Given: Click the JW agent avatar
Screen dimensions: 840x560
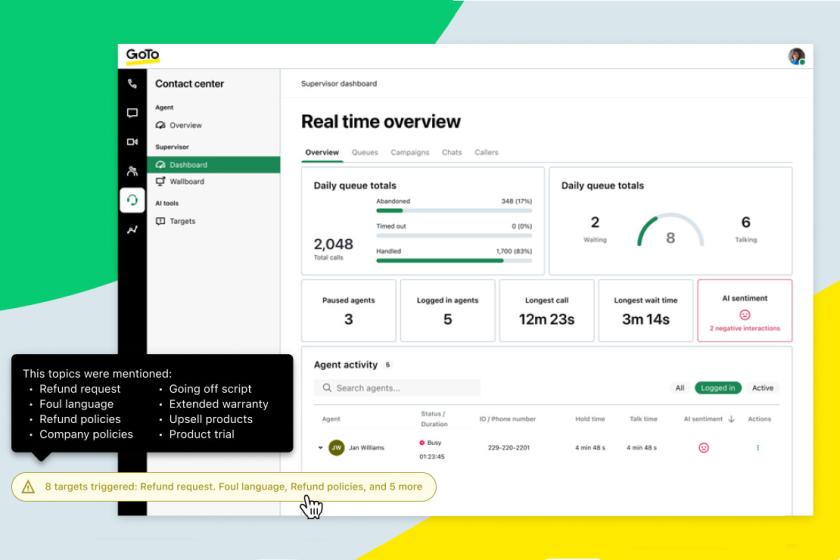Looking at the screenshot, I should [336, 447].
